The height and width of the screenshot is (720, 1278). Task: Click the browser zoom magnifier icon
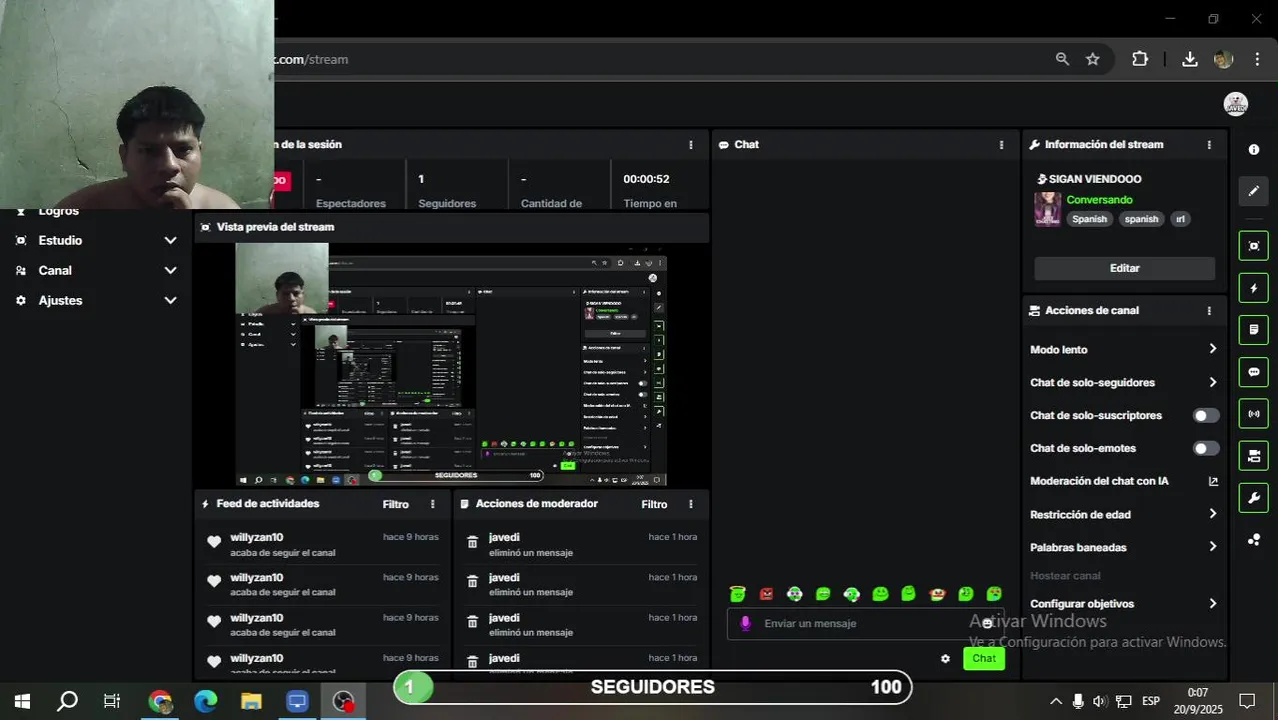pyautogui.click(x=1062, y=59)
